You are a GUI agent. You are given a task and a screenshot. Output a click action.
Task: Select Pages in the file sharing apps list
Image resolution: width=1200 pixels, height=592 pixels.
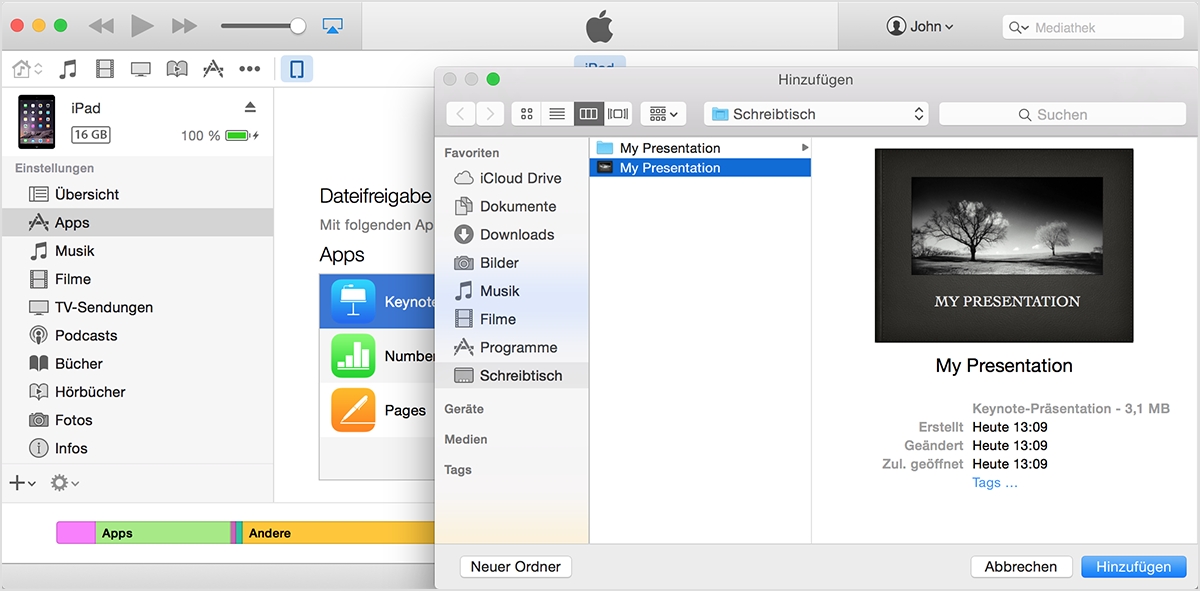tap(378, 410)
